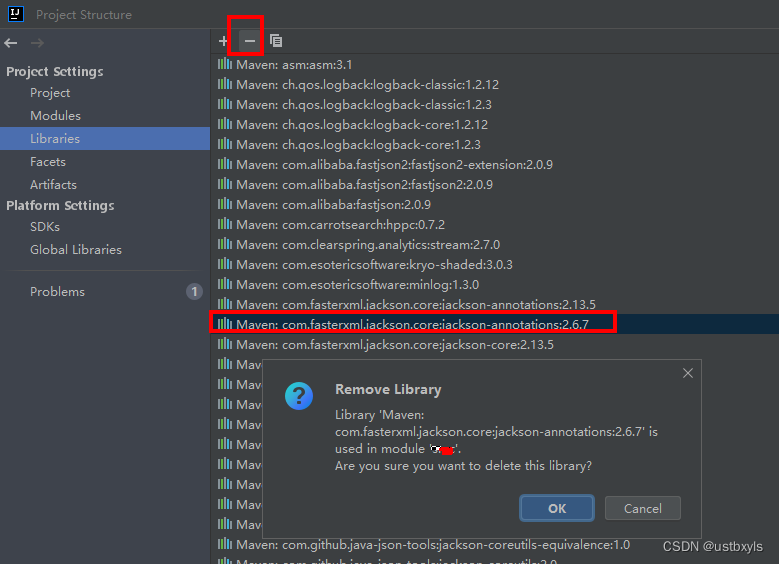This screenshot has width=779, height=564.
Task: Click library icon beside fastjson2-extension:2.0.9
Action: pyautogui.click(x=225, y=163)
